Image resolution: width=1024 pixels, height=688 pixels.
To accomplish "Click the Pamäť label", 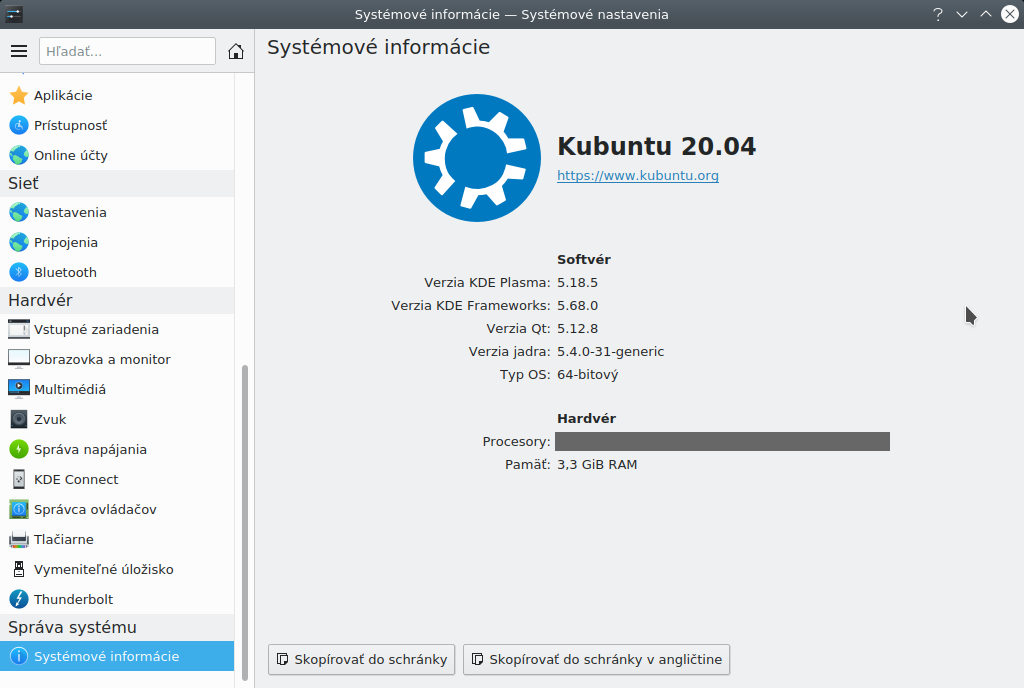I will click(x=528, y=465).
